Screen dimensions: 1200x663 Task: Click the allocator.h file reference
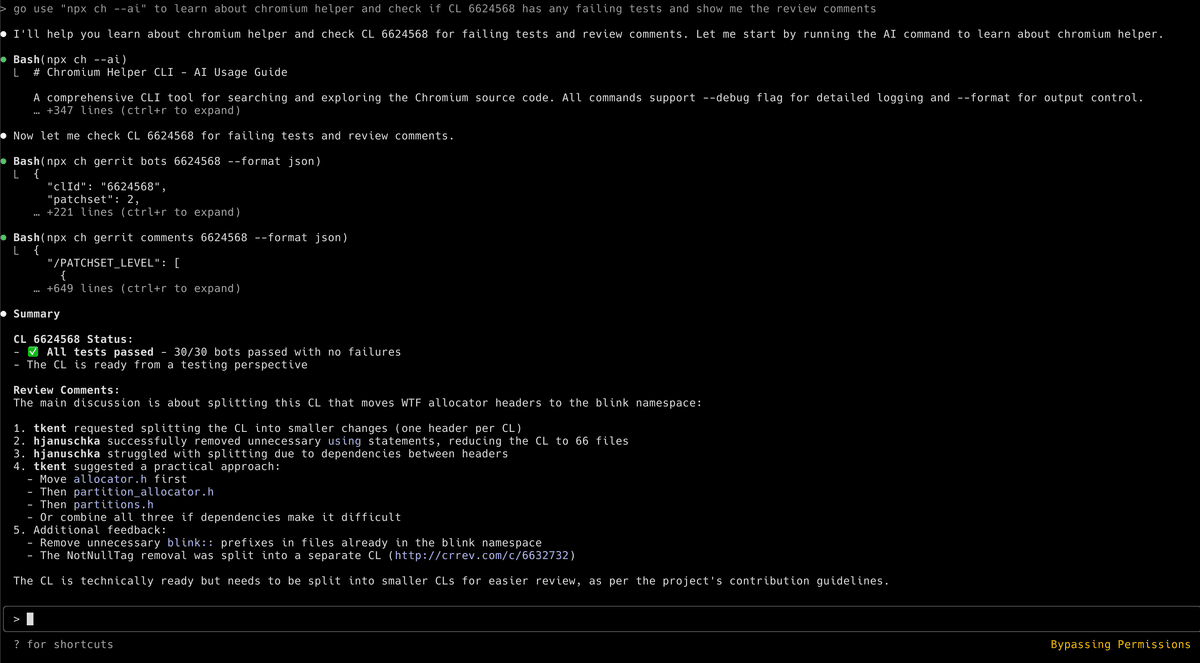pyautogui.click(x=110, y=479)
